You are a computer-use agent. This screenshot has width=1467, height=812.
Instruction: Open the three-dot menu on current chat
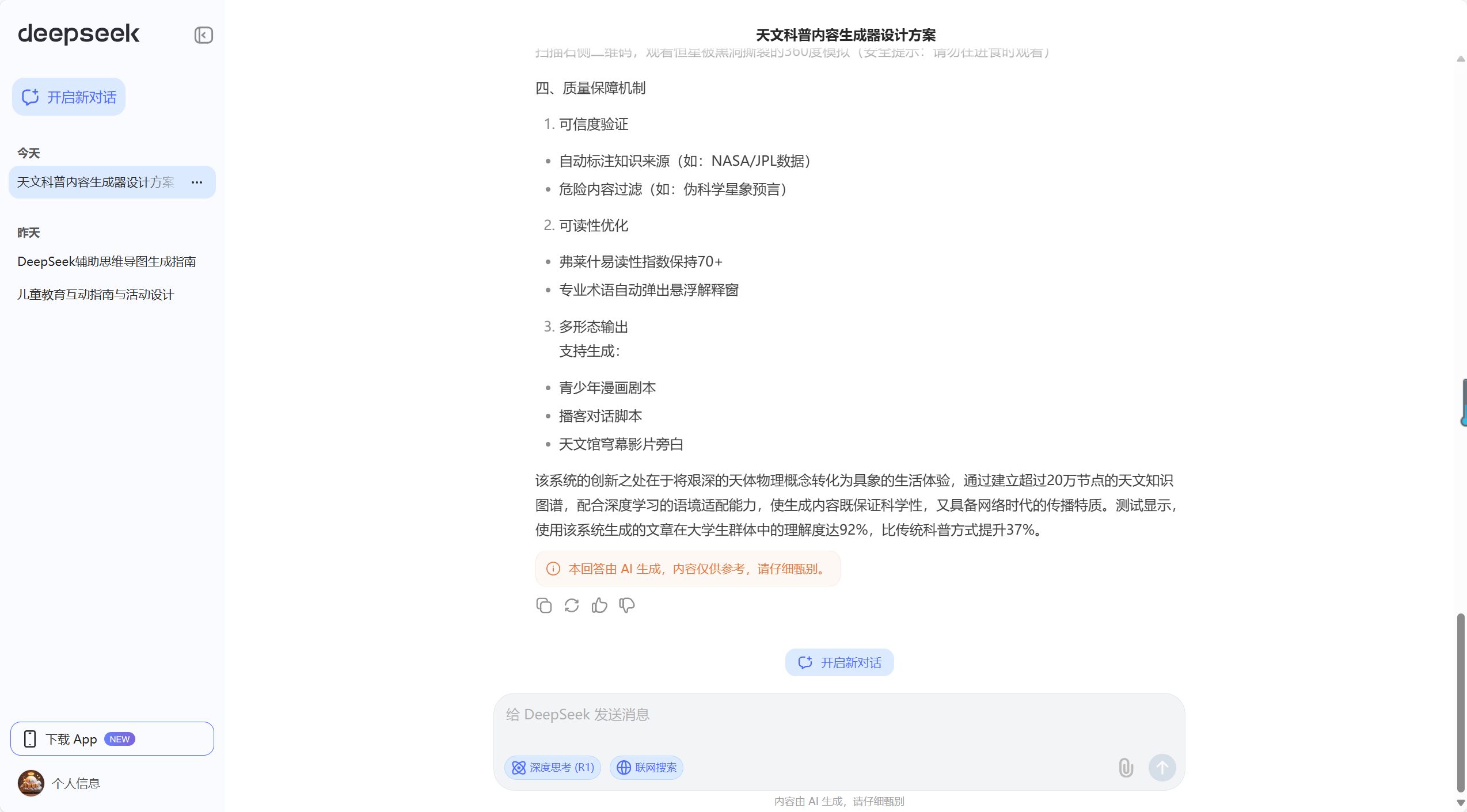(x=197, y=182)
